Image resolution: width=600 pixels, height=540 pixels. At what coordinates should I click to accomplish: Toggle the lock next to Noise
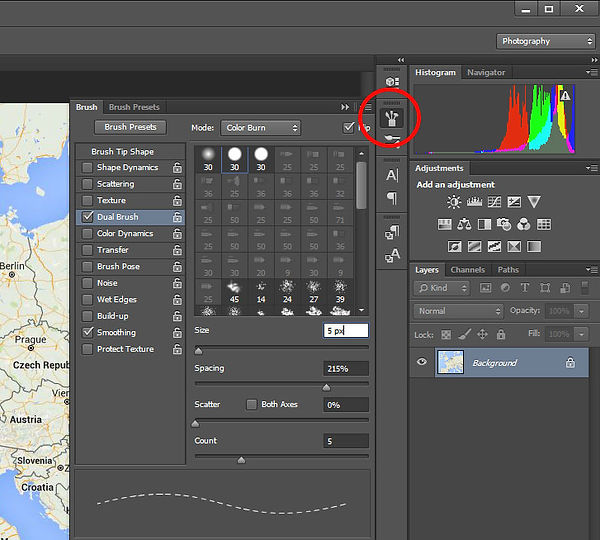pyautogui.click(x=177, y=283)
